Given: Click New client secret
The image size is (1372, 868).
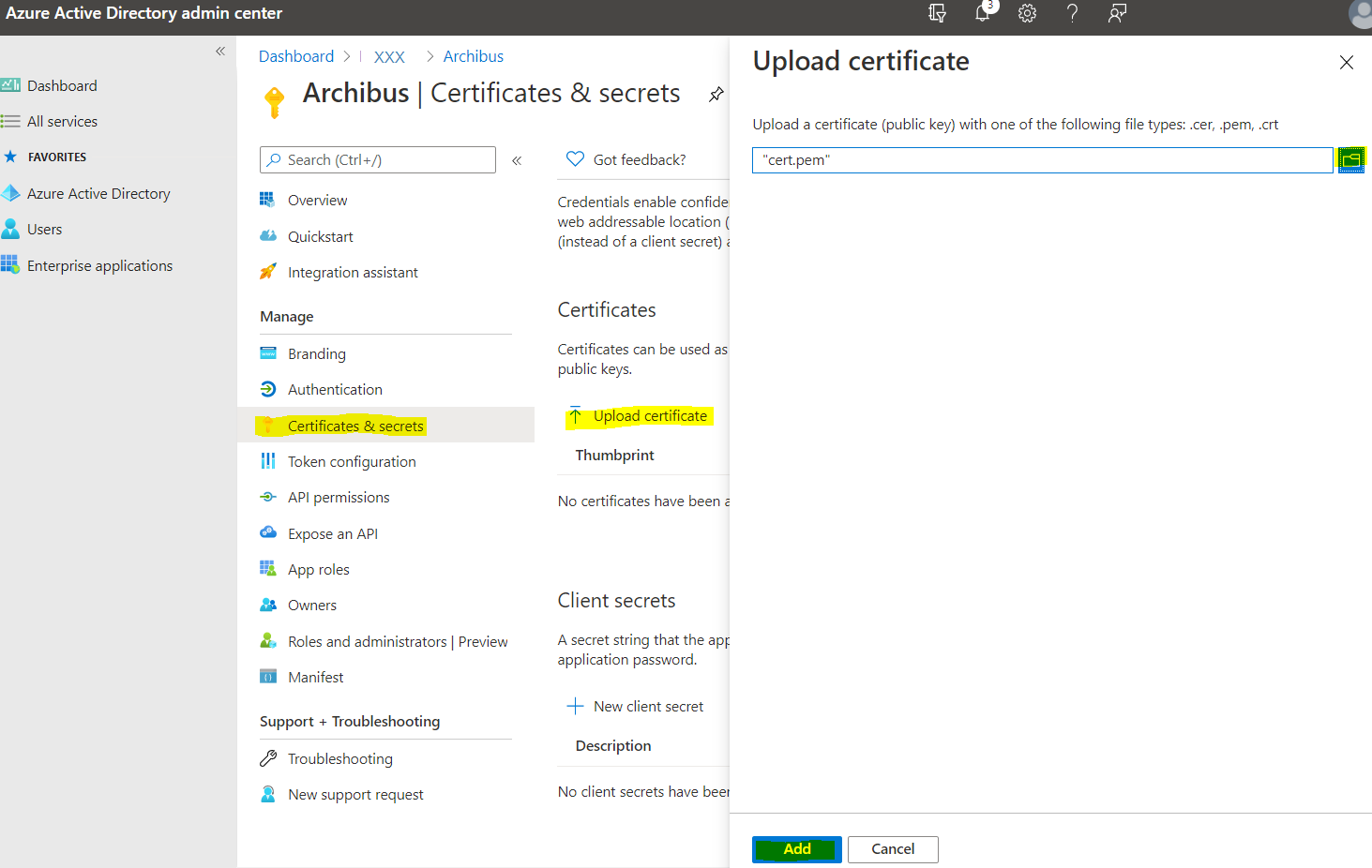Looking at the screenshot, I should coord(648,706).
